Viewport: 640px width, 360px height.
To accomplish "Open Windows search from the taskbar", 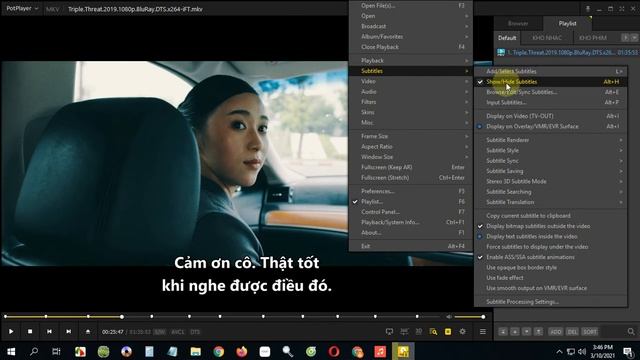I will [34, 351].
